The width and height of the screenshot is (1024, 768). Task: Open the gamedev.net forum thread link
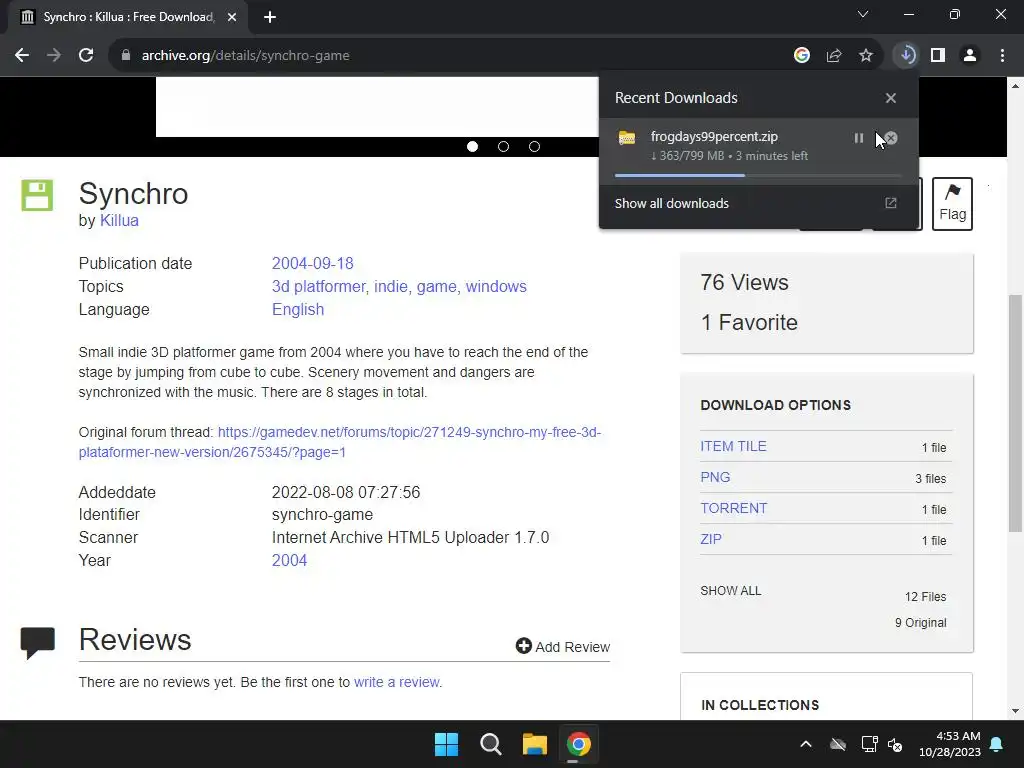coord(340,442)
